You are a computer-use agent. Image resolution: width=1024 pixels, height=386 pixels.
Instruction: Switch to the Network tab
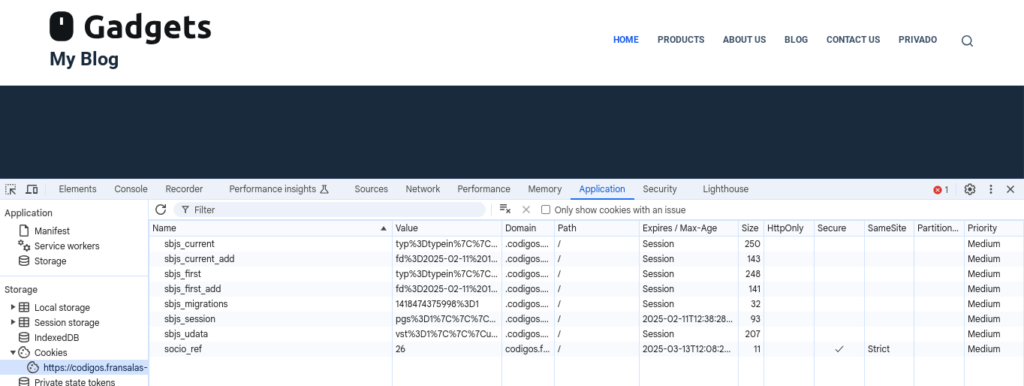point(423,189)
